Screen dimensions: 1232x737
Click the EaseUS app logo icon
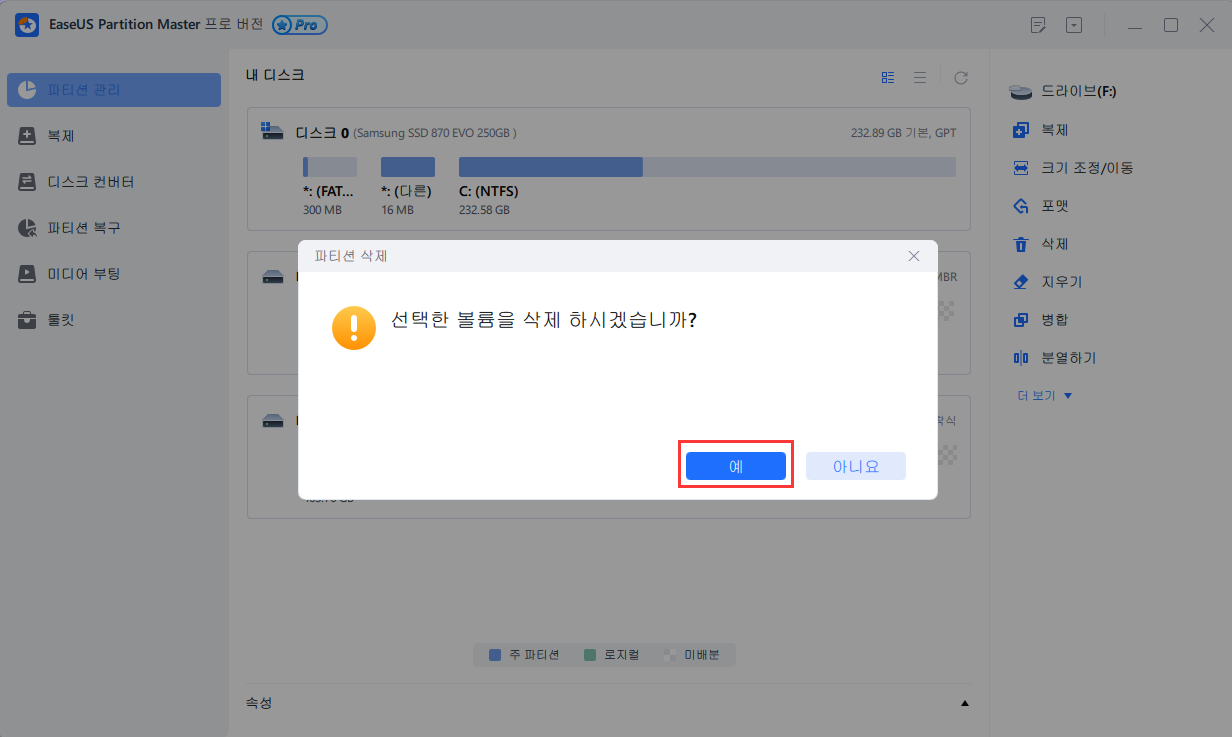pos(27,25)
